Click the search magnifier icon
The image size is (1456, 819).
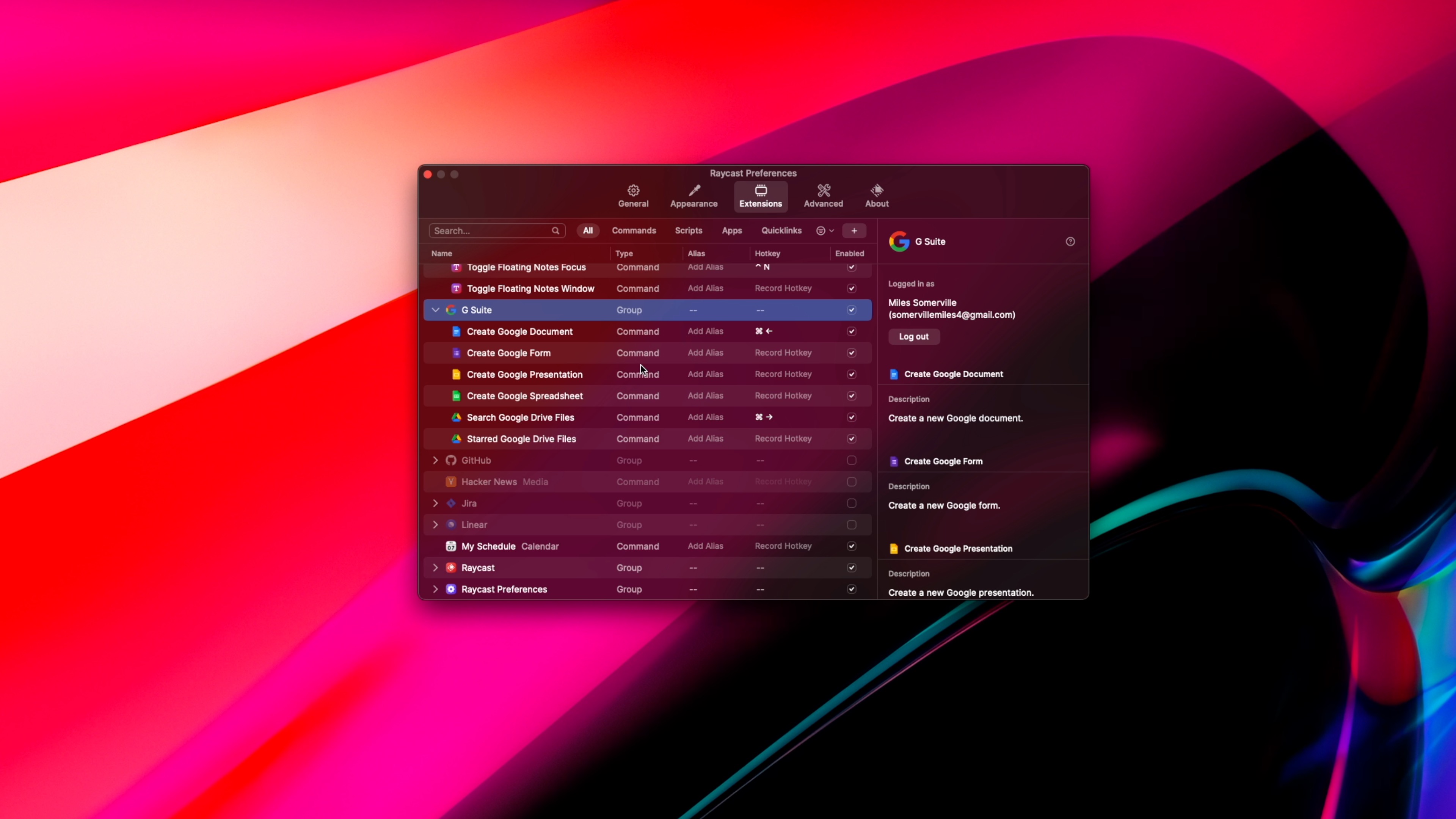[x=555, y=231]
